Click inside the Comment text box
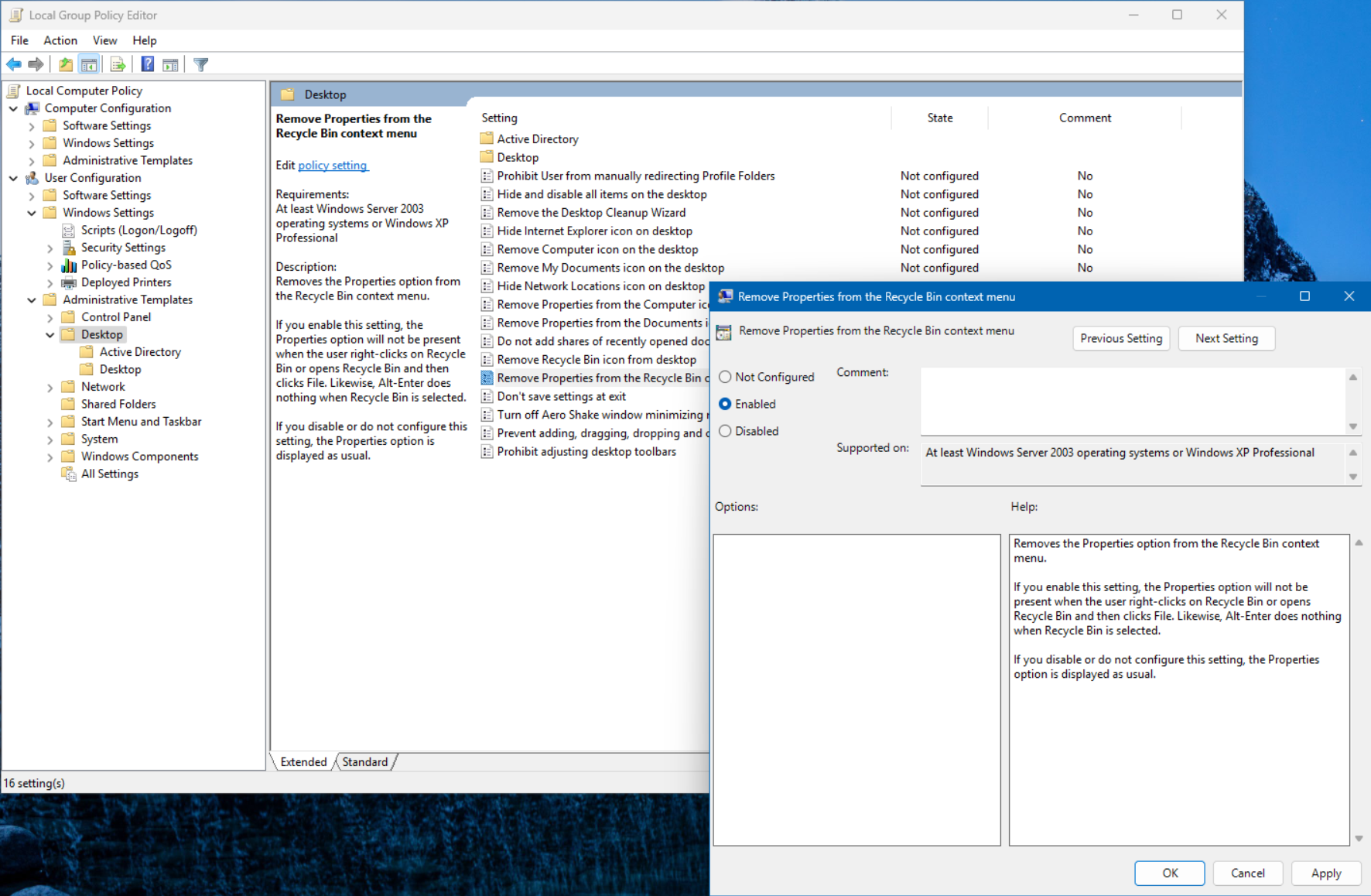Screen dimensions: 1371x896 point(1133,401)
